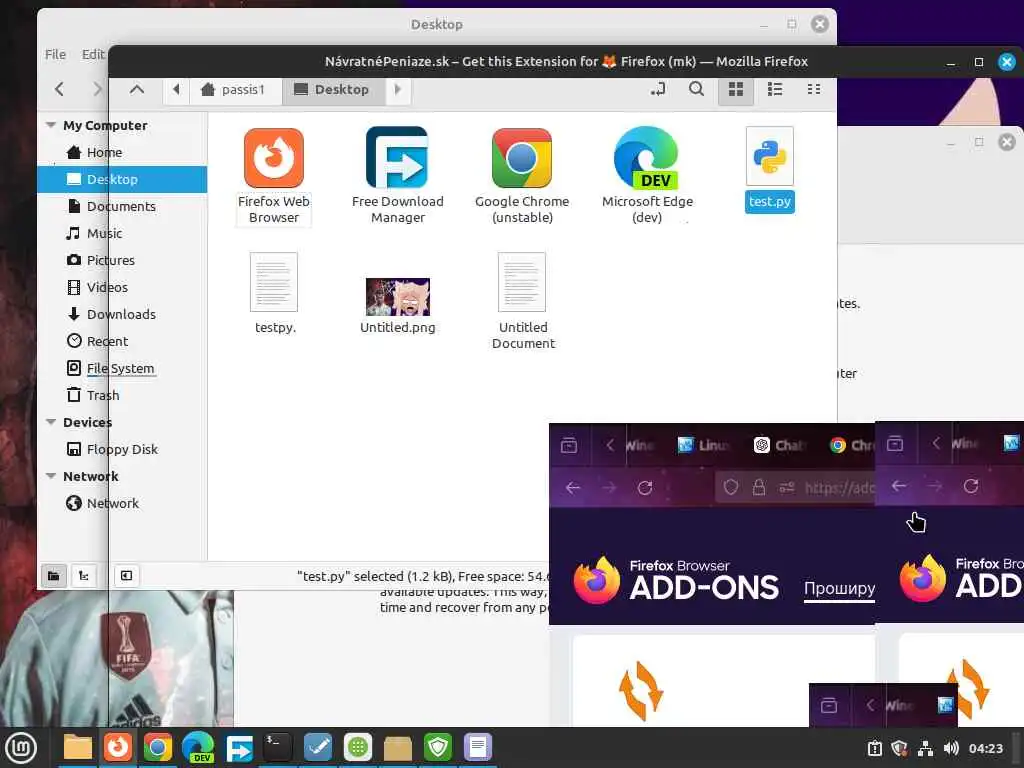Screen dimensions: 1024x768
Task: Select the passis1 path button
Action: tap(235, 89)
